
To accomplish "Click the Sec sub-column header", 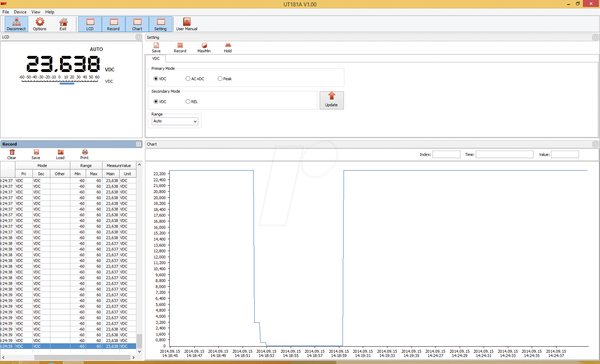I will click(41, 173).
